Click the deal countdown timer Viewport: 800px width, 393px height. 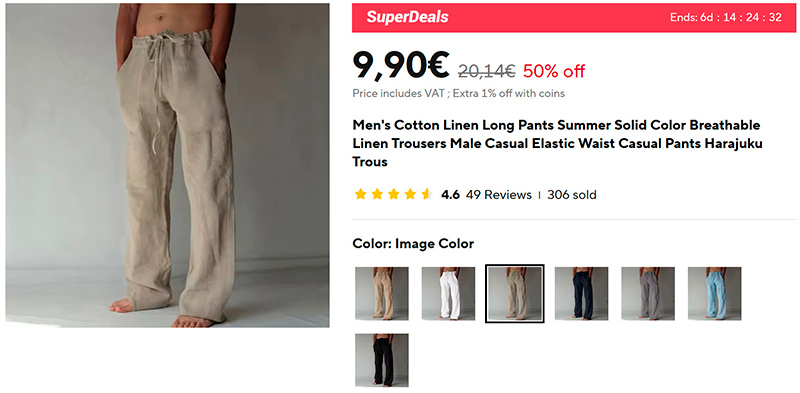coord(726,17)
